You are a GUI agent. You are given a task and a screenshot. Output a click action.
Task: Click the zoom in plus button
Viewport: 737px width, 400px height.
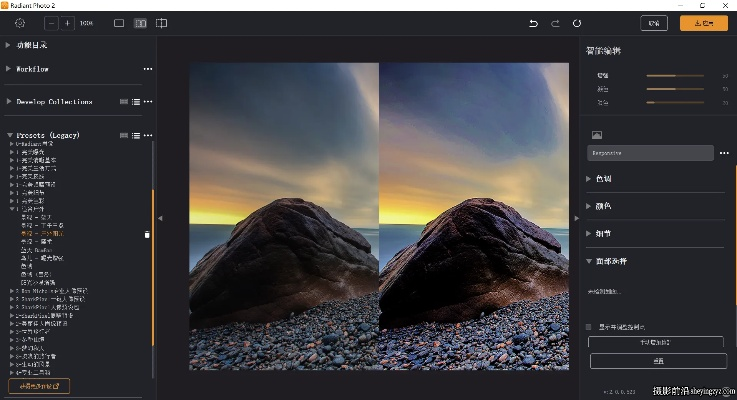pyautogui.click(x=67, y=22)
